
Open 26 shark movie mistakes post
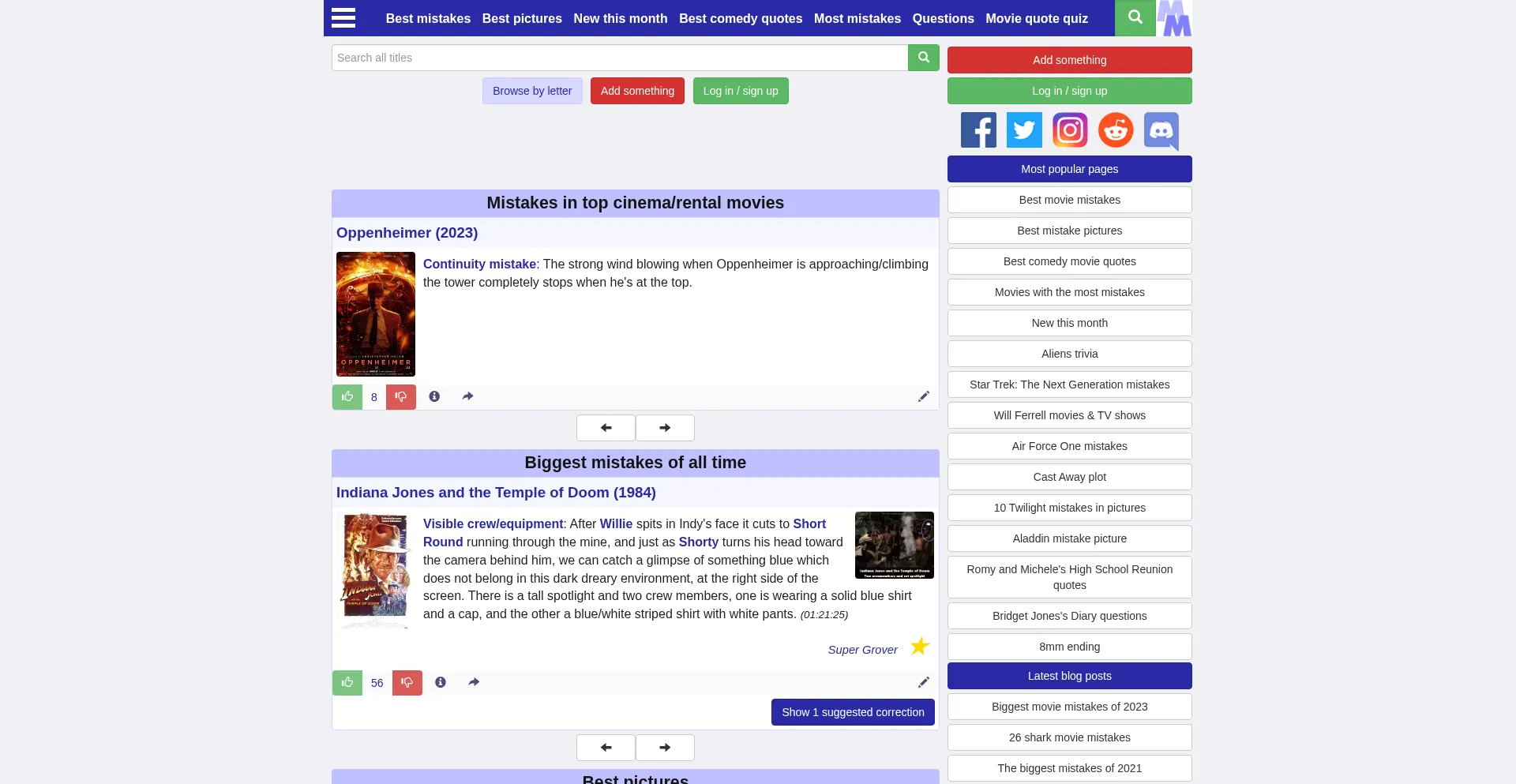click(x=1070, y=737)
